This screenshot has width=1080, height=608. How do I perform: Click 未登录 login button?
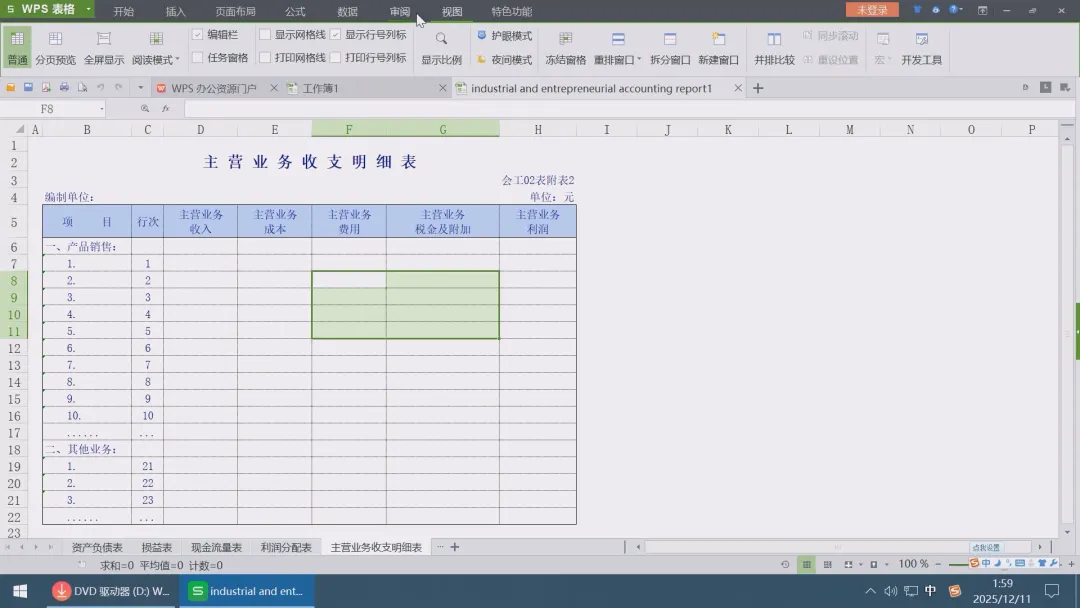[x=872, y=10]
